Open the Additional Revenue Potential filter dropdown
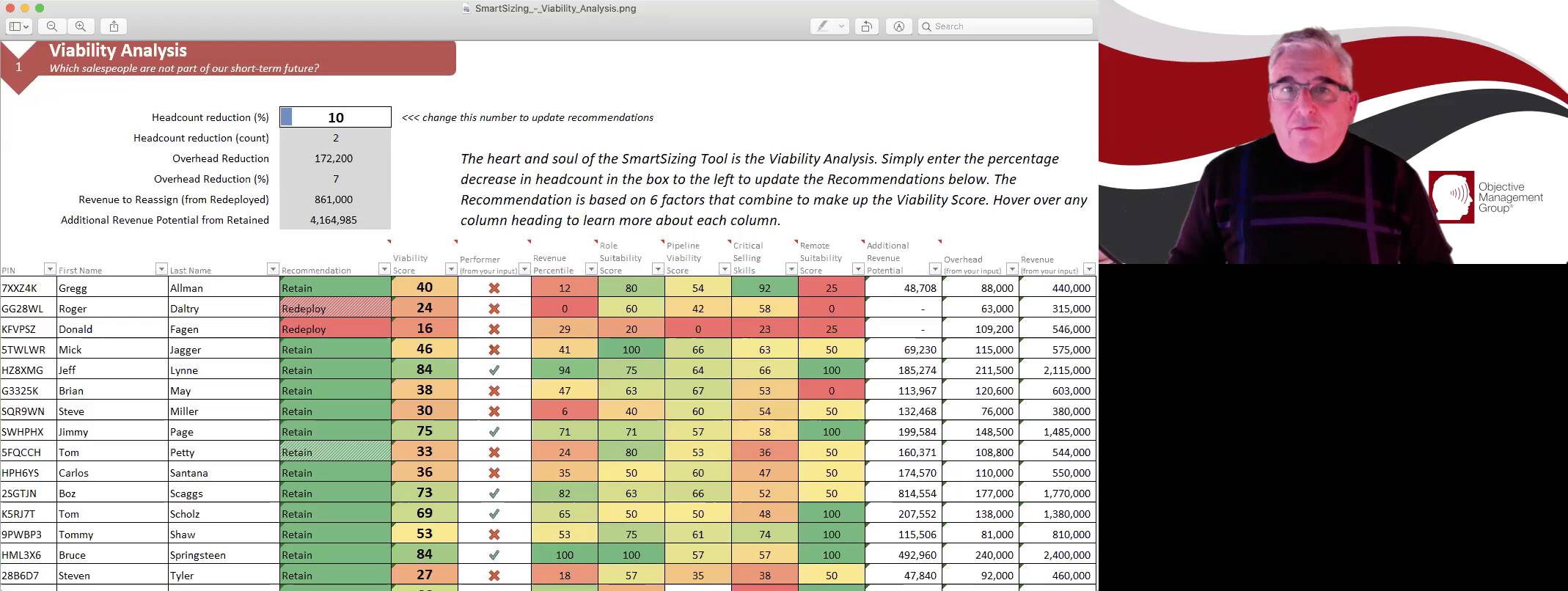This screenshot has height=591, width=1568. tap(935, 269)
